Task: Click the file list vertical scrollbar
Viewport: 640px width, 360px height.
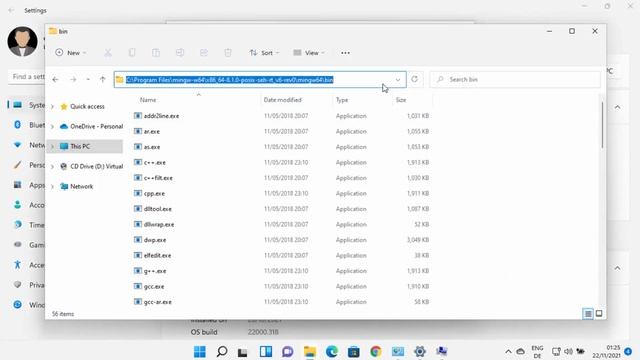Action: [x=602, y=125]
